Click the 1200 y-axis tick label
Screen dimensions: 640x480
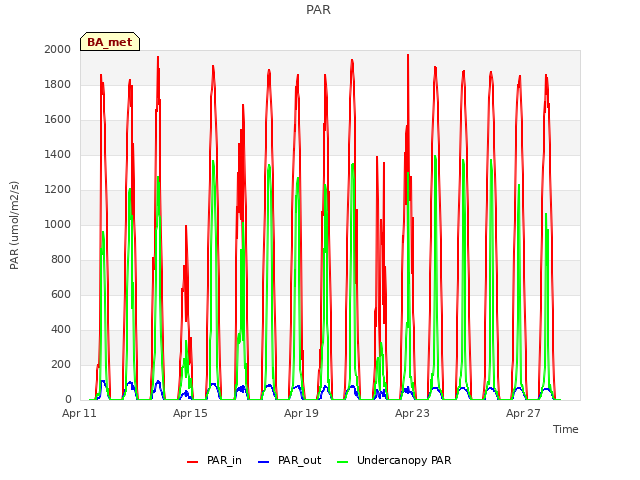point(58,189)
